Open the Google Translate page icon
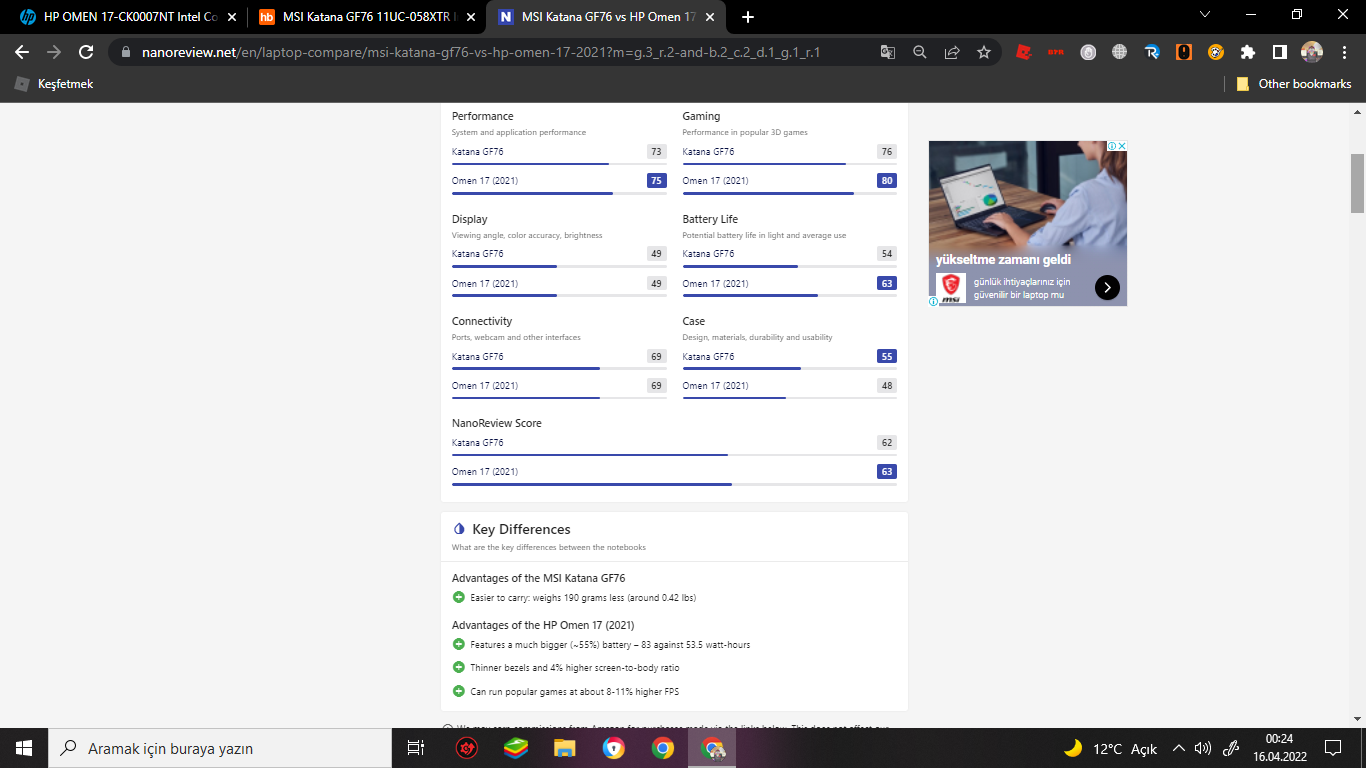The image size is (1366, 768). coord(888,52)
